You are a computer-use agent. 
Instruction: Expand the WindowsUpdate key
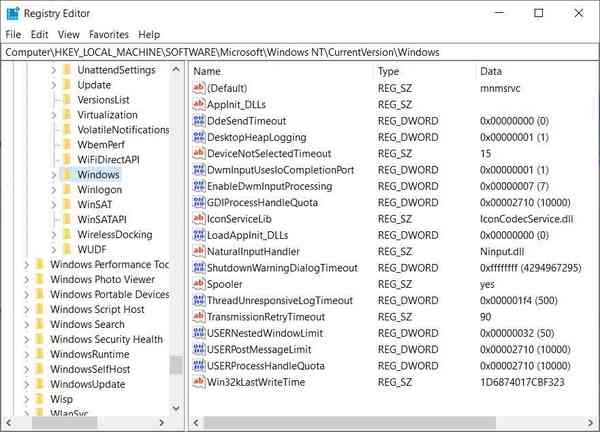(26, 384)
